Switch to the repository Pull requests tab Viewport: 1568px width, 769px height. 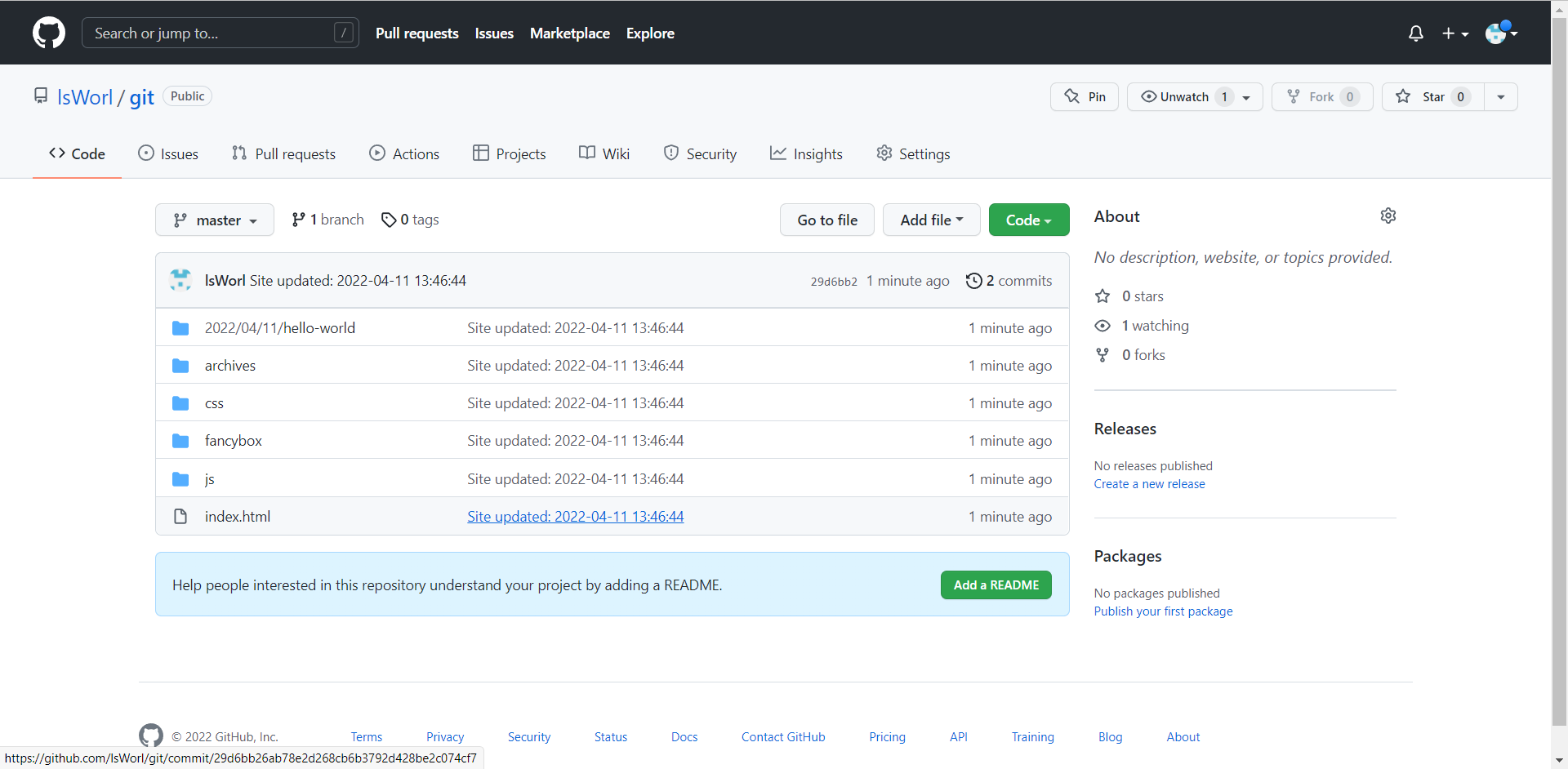point(283,153)
